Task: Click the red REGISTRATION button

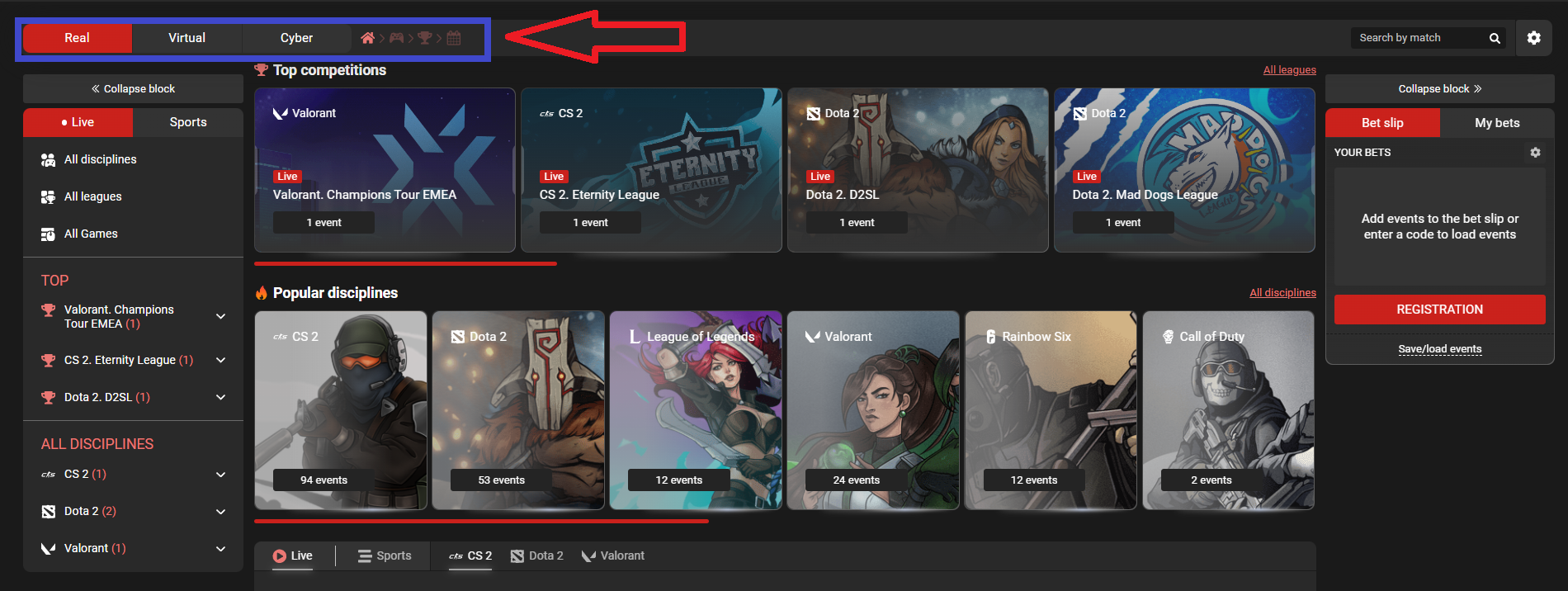Action: tap(1439, 310)
